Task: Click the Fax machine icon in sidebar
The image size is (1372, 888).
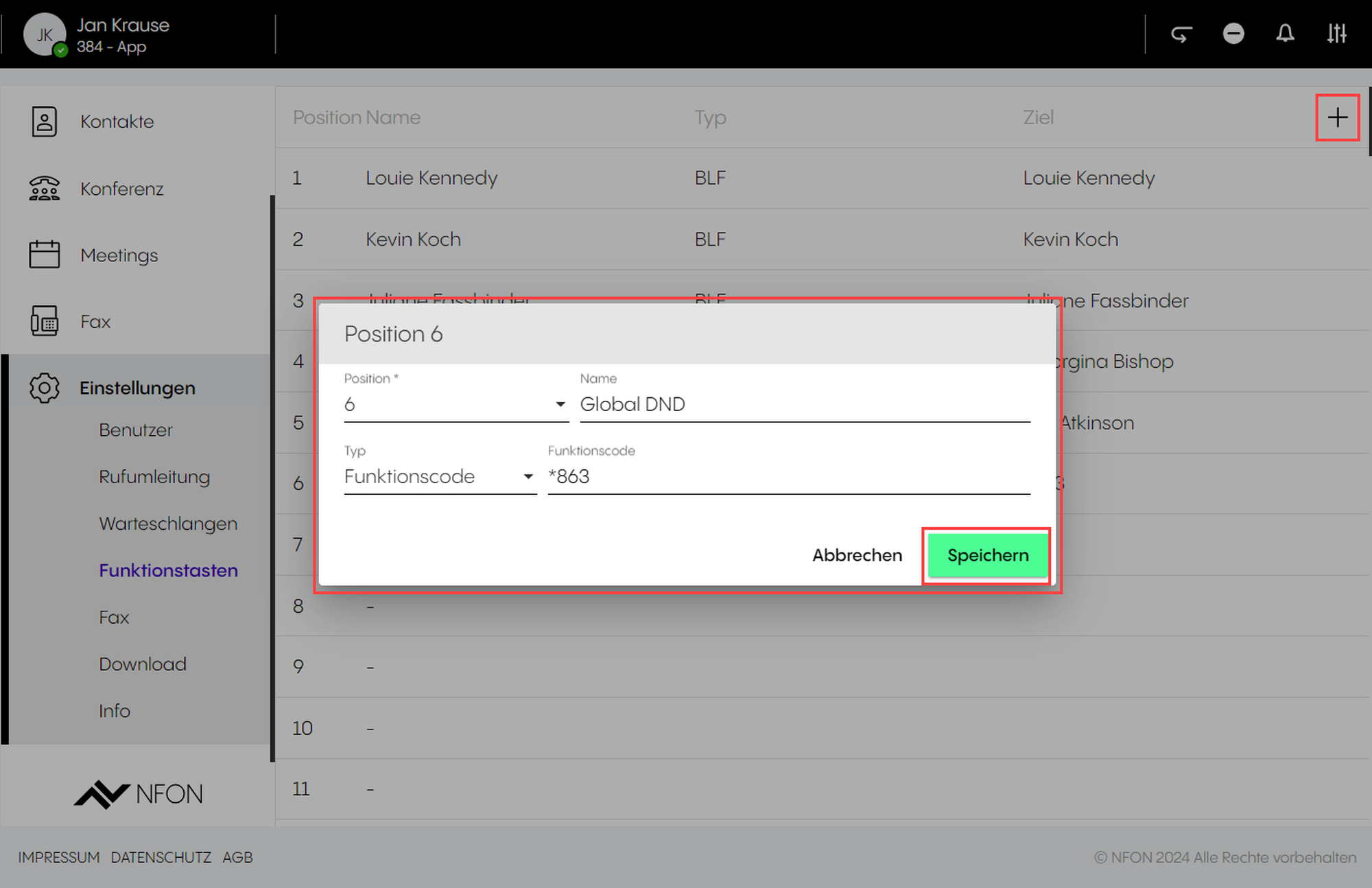Action: coord(45,321)
